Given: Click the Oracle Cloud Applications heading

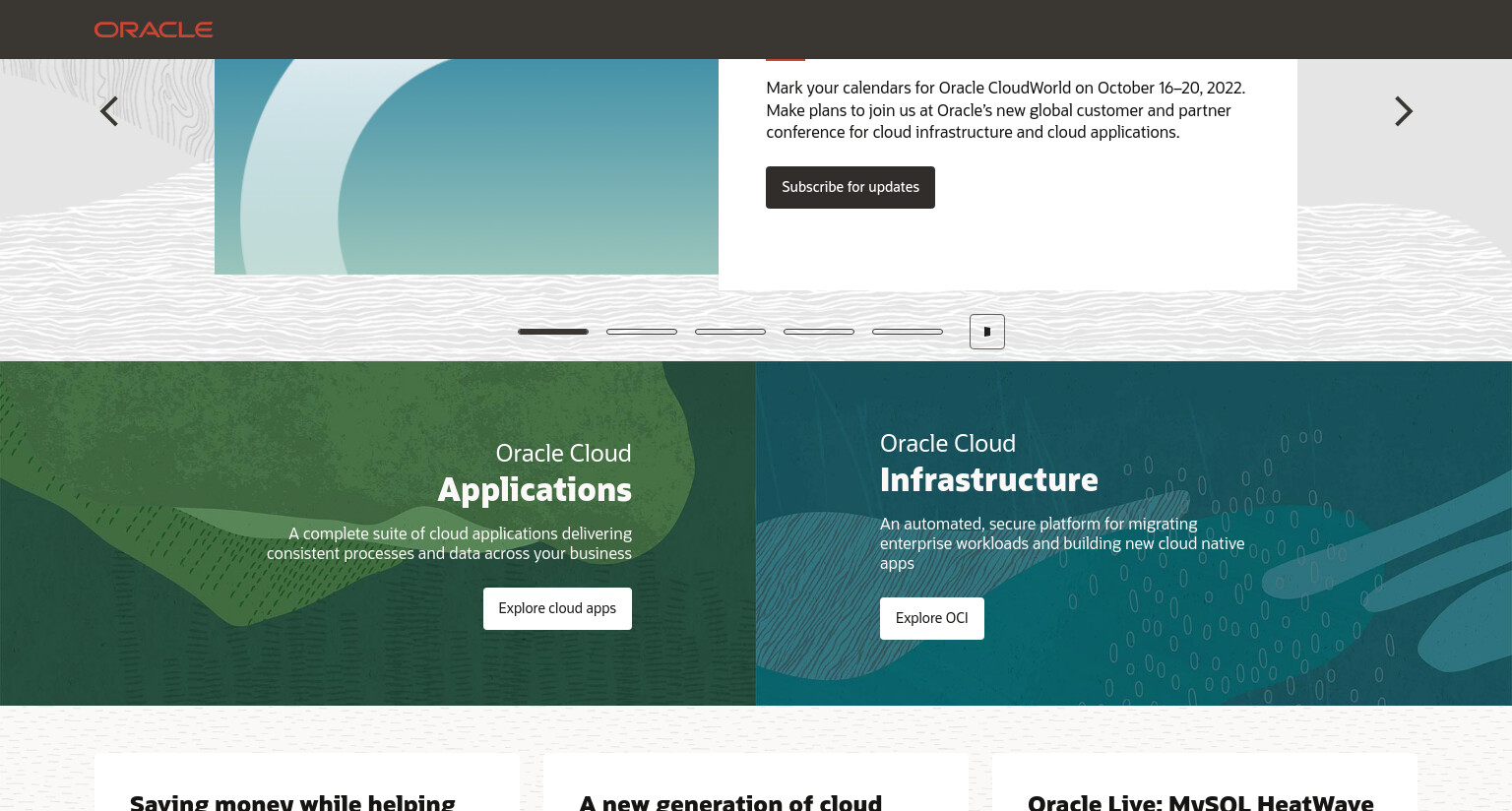Looking at the screenshot, I should click(535, 472).
